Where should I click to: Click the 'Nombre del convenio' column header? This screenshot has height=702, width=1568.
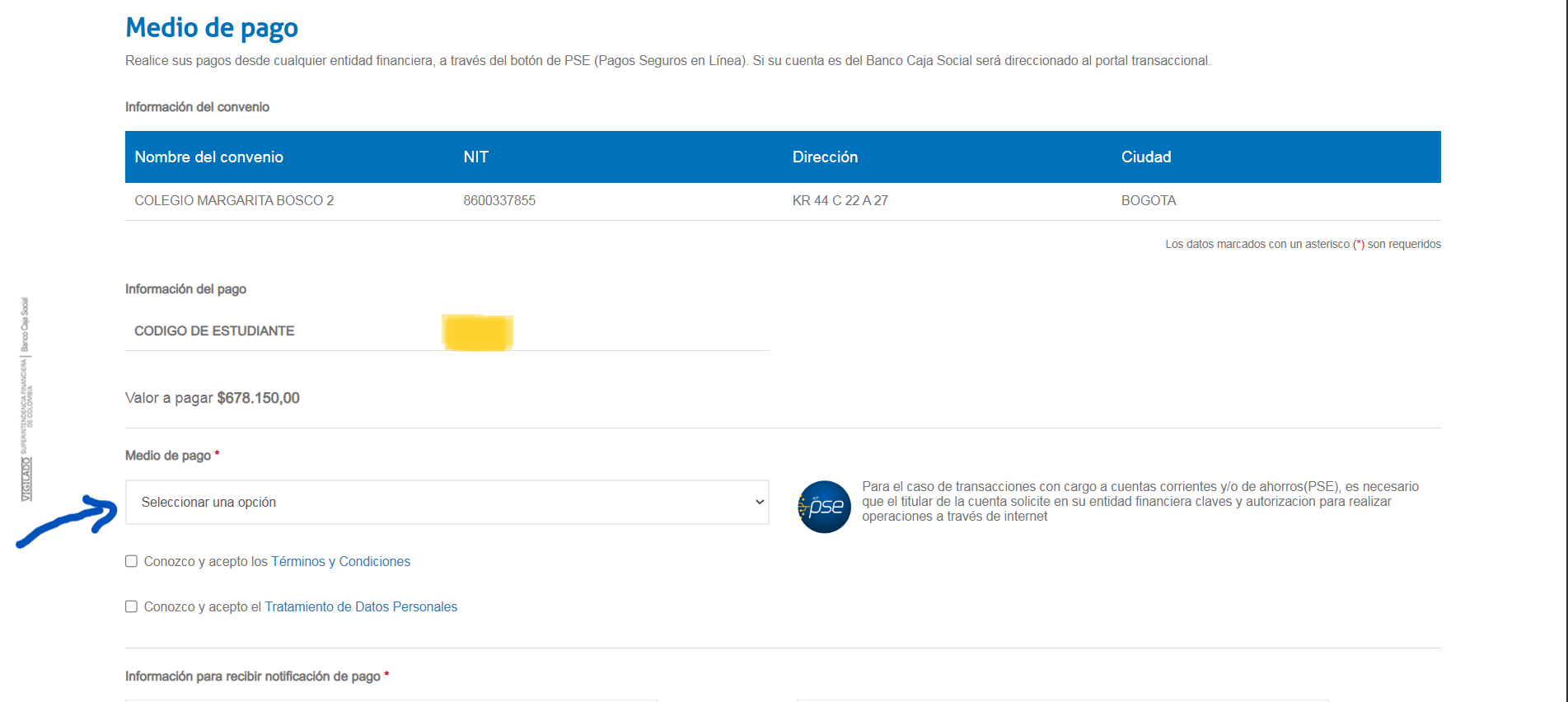(x=208, y=157)
